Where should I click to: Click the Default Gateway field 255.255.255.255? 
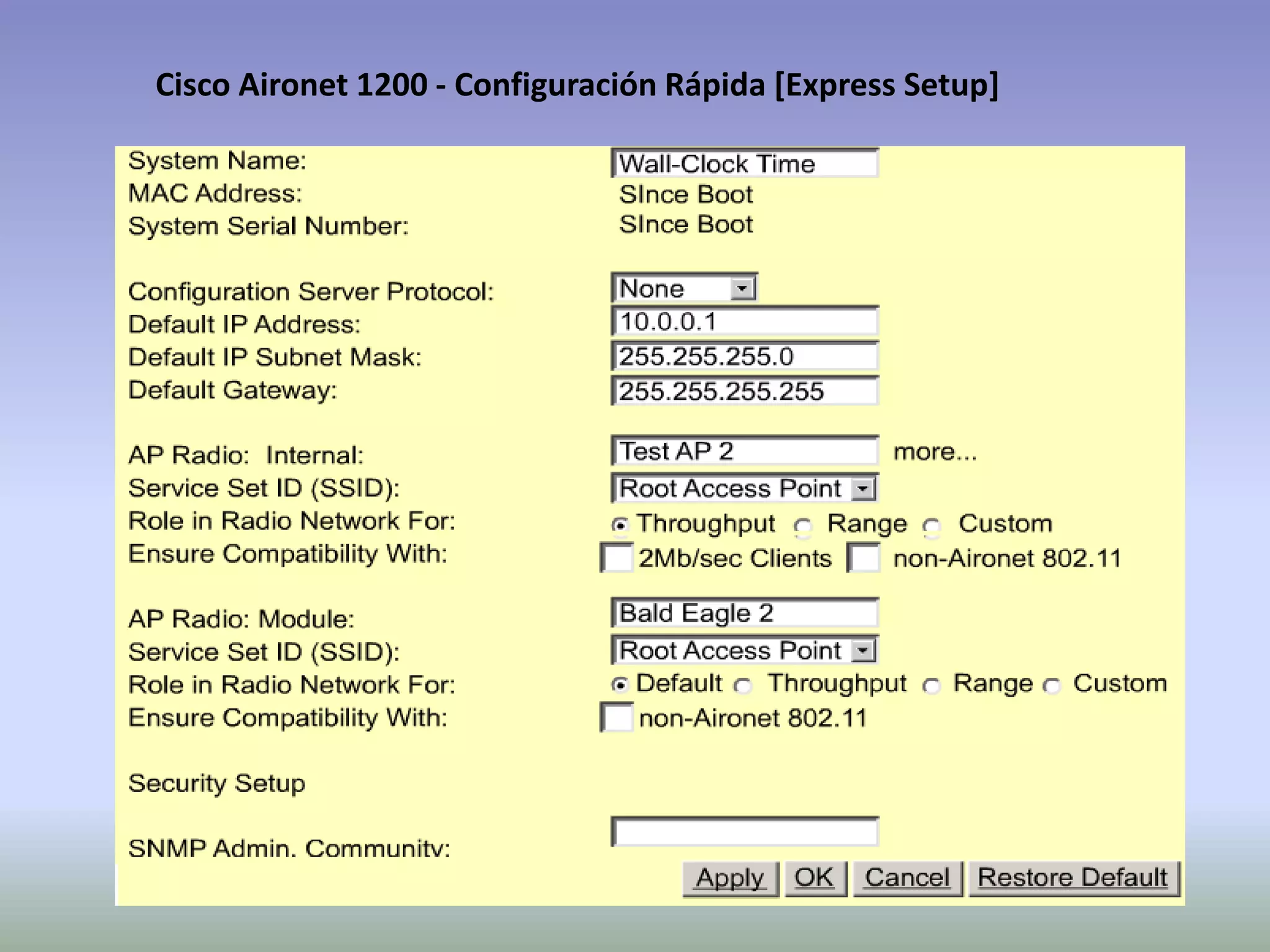tap(745, 391)
